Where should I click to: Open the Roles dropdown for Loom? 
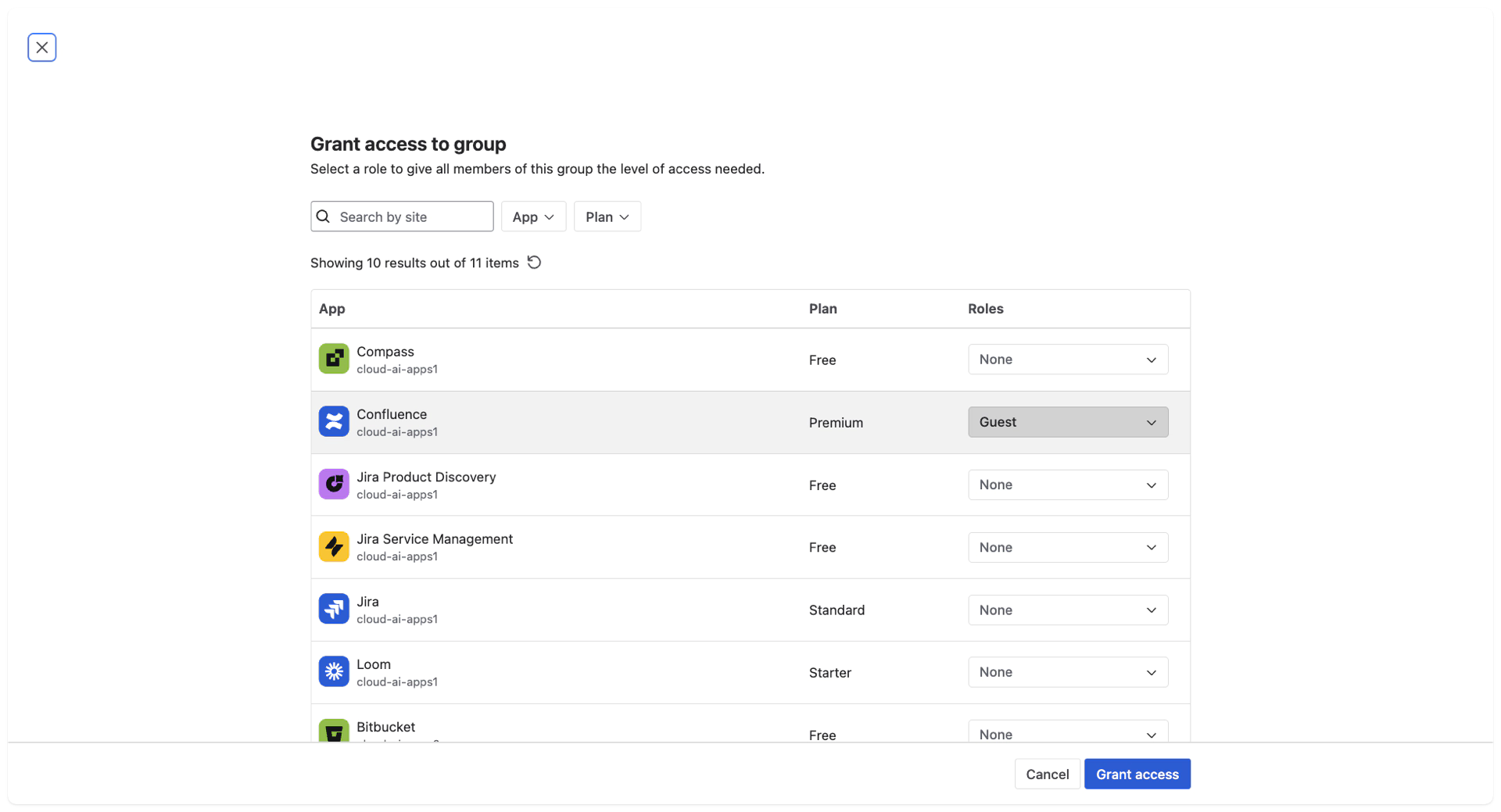(x=1068, y=672)
